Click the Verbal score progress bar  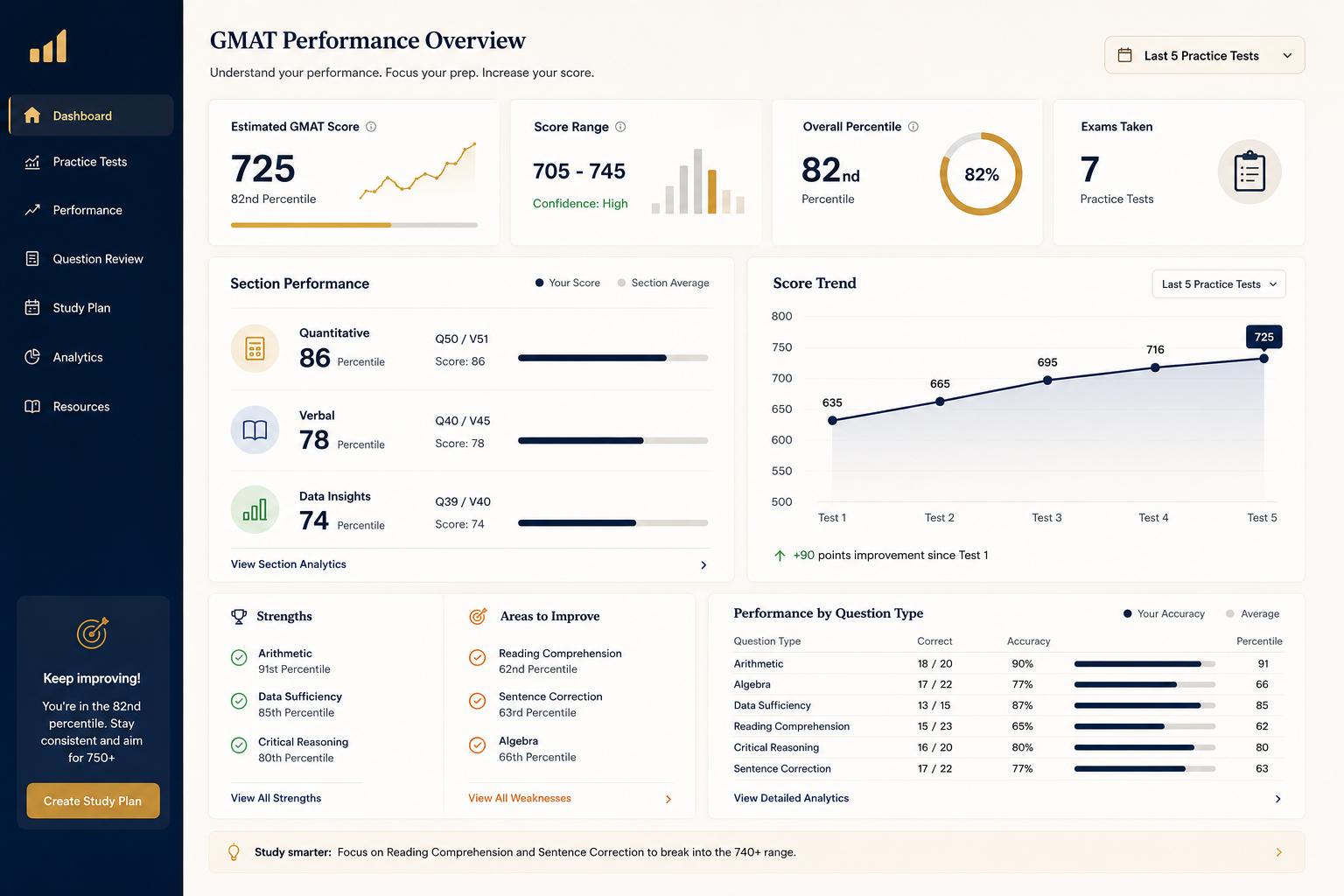(613, 441)
